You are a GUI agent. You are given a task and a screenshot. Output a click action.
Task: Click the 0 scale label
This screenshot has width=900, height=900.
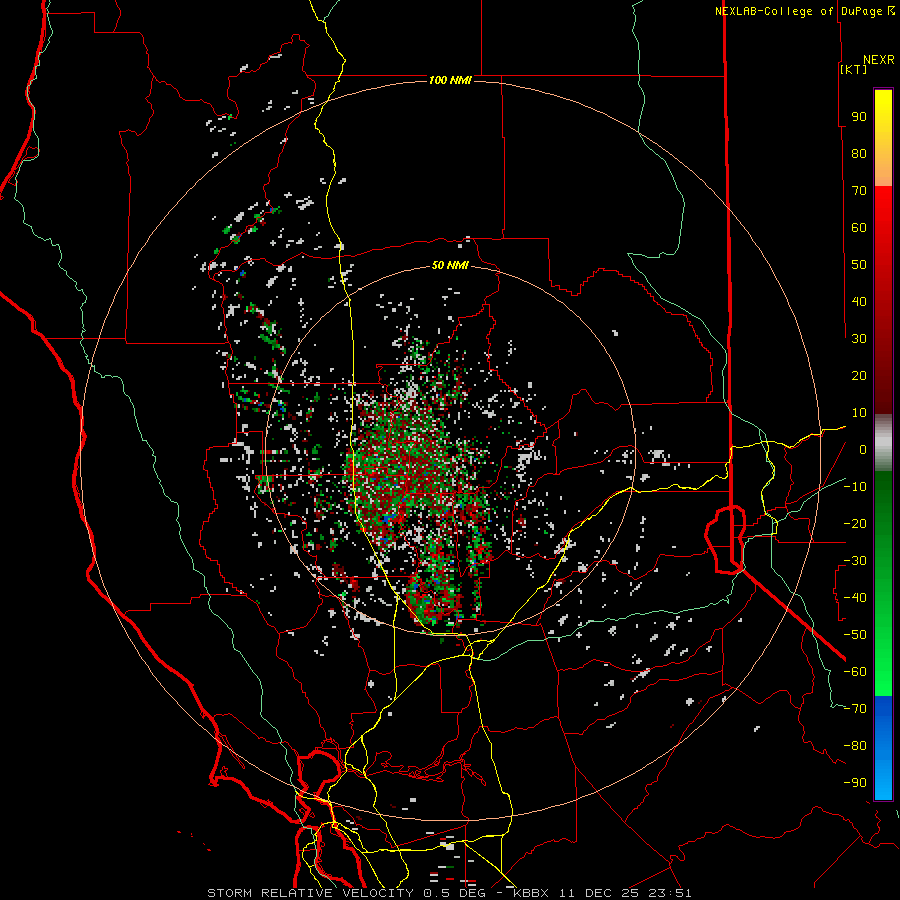[x=863, y=449]
